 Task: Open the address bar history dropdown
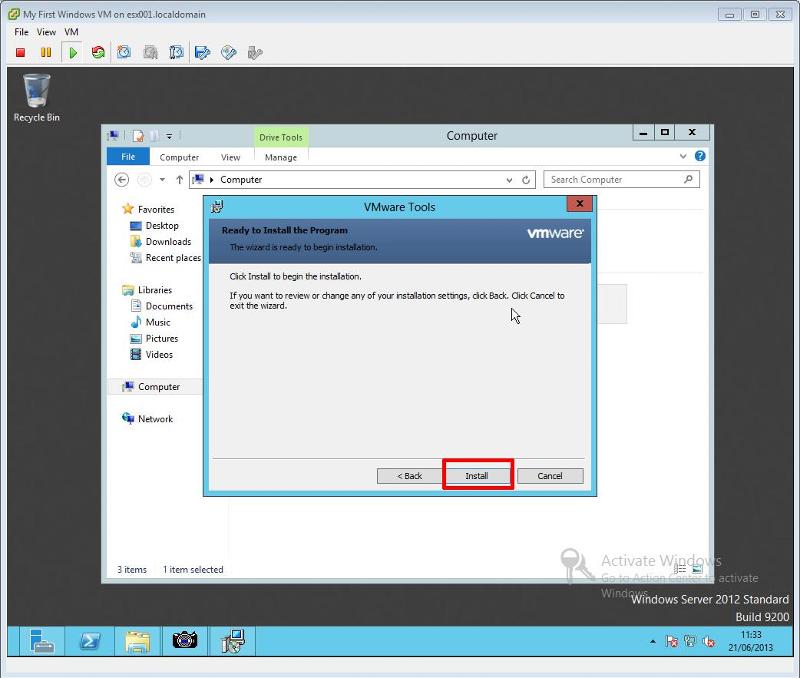click(x=509, y=180)
